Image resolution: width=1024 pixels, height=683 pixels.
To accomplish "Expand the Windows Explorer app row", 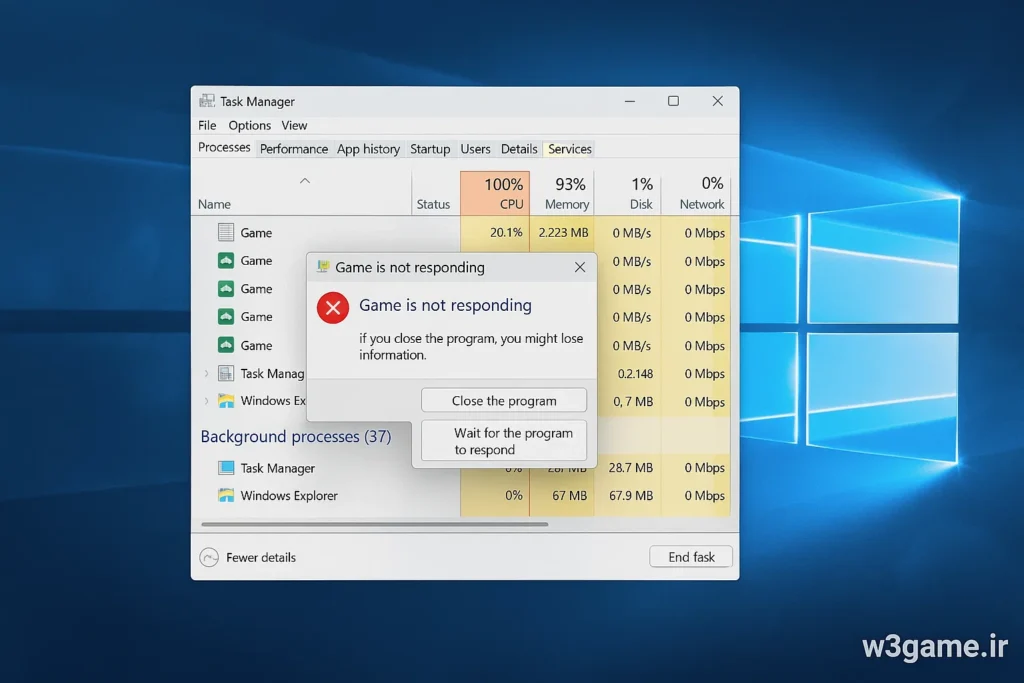I will [206, 401].
